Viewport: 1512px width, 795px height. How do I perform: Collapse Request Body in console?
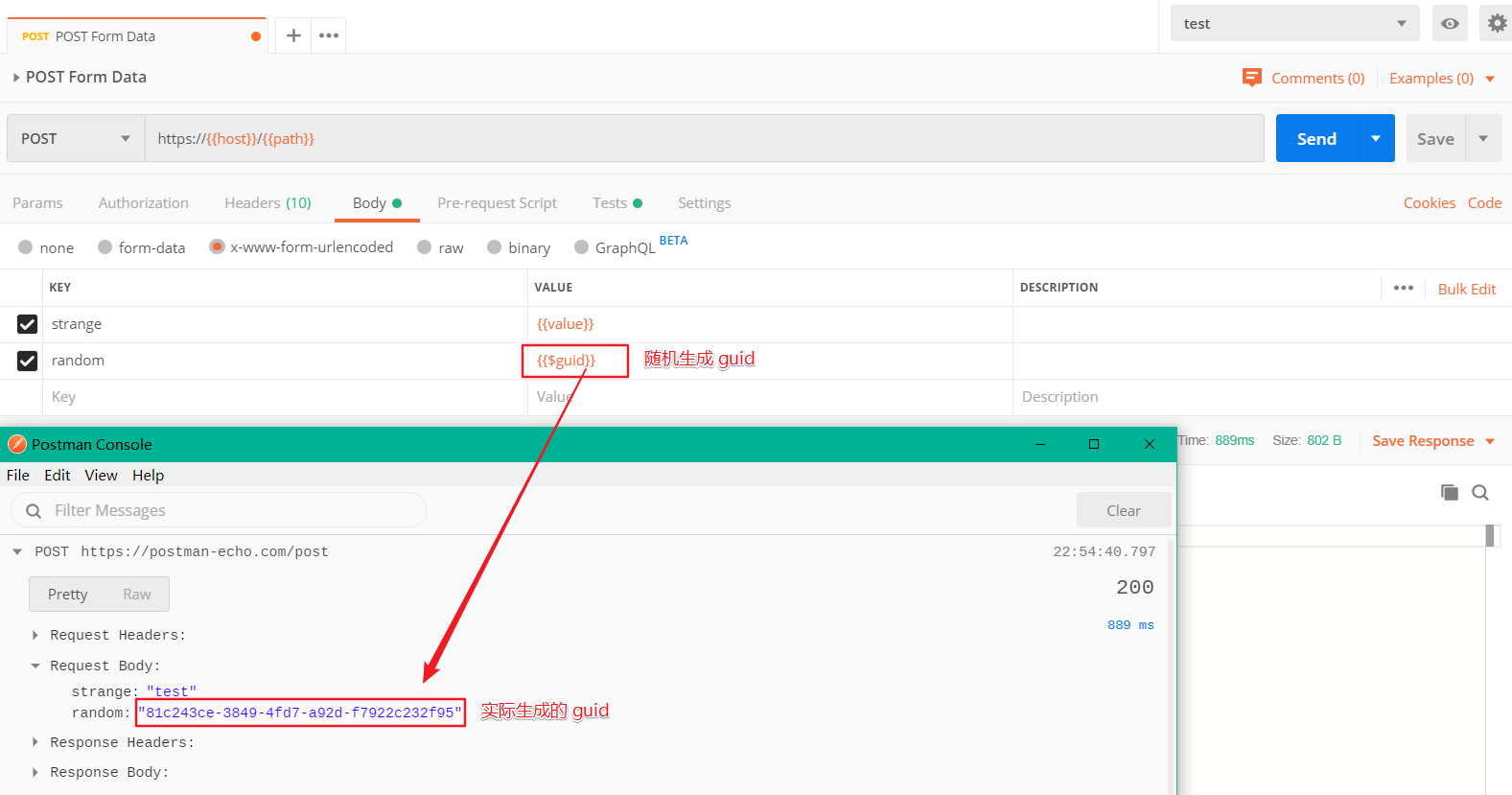(x=35, y=666)
